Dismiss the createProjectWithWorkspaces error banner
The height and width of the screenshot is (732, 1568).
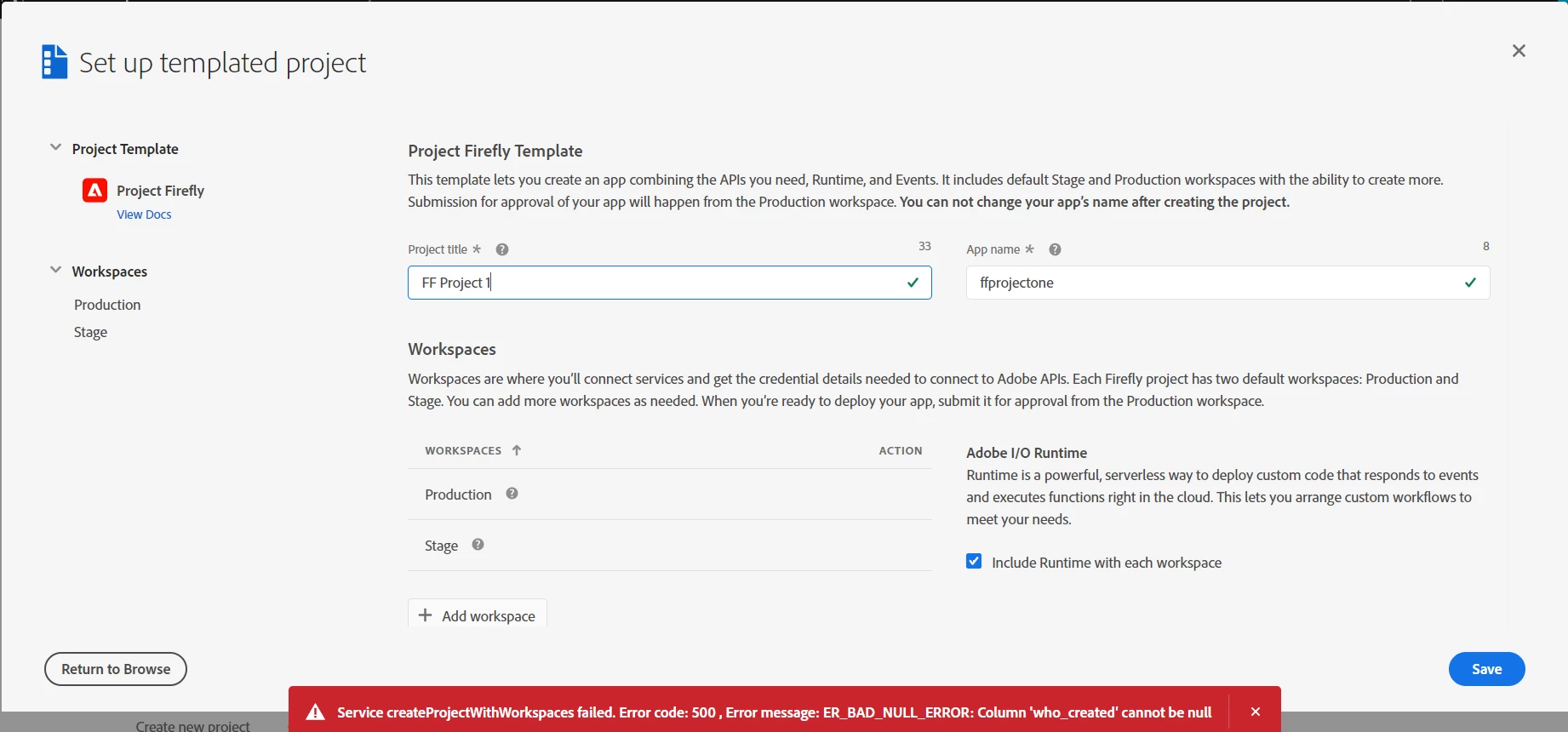(x=1256, y=712)
